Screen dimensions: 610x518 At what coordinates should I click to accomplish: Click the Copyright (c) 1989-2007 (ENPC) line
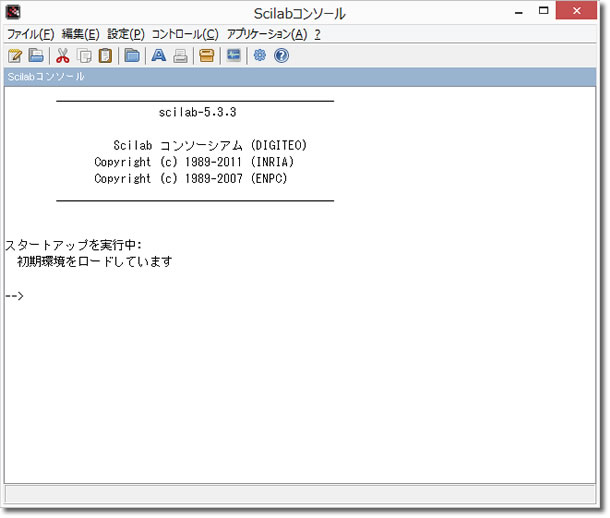[x=191, y=178]
